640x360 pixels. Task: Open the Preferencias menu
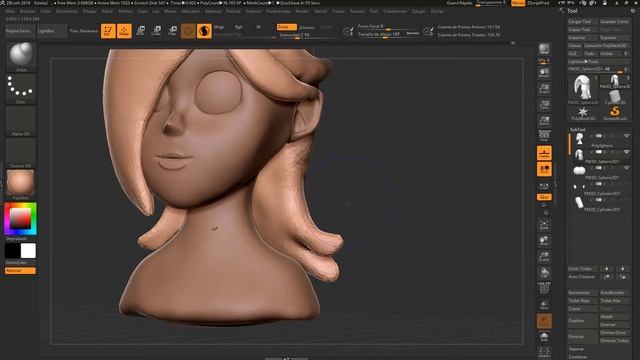pyautogui.click(x=278, y=11)
